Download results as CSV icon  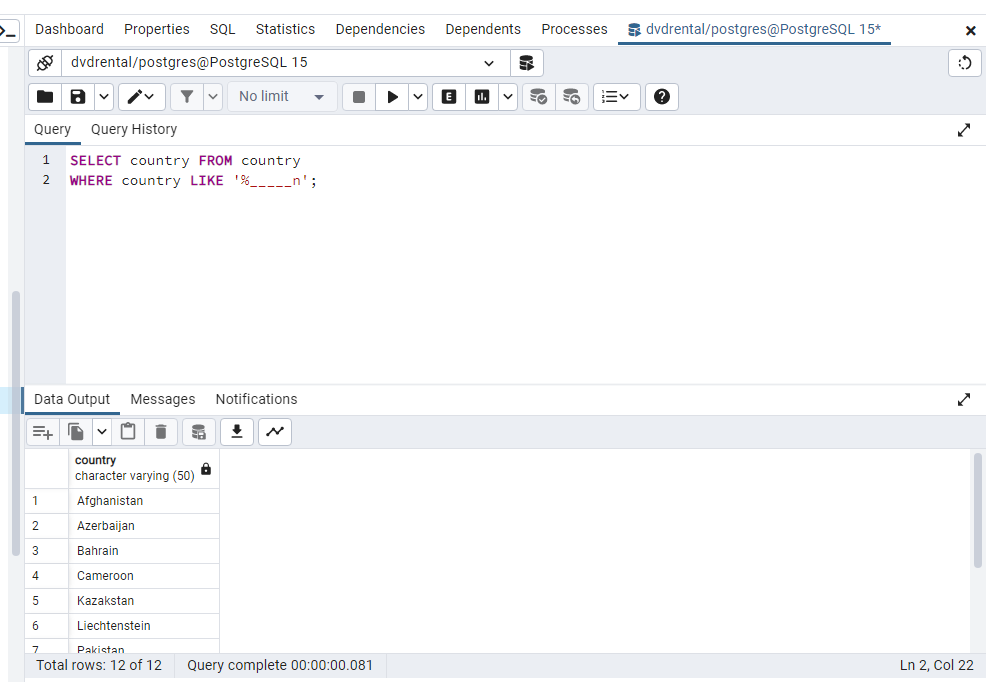click(x=237, y=432)
